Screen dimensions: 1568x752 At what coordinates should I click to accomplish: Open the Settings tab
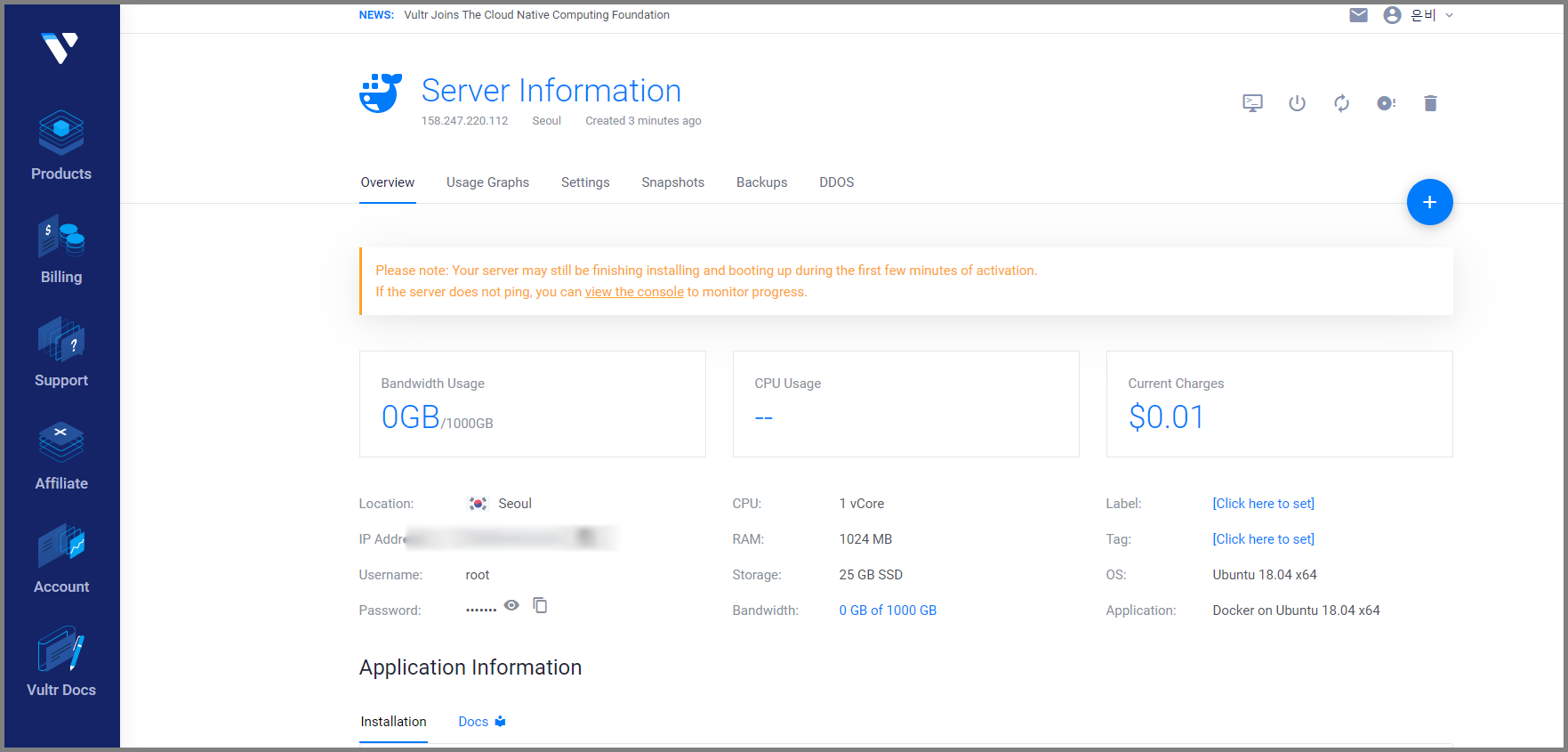[585, 182]
